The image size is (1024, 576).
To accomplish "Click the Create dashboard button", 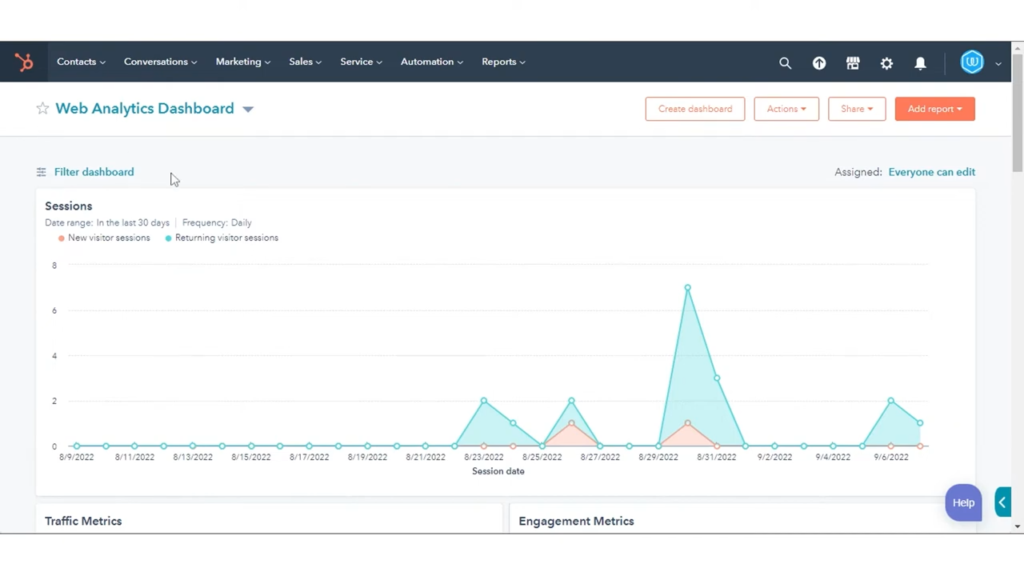I will [x=694, y=108].
